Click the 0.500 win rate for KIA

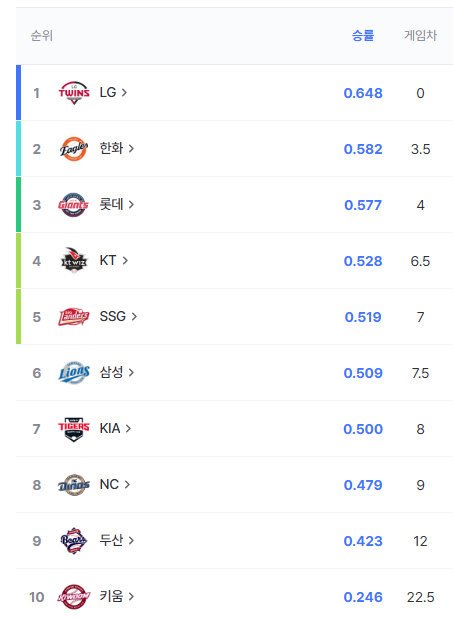[x=363, y=429]
